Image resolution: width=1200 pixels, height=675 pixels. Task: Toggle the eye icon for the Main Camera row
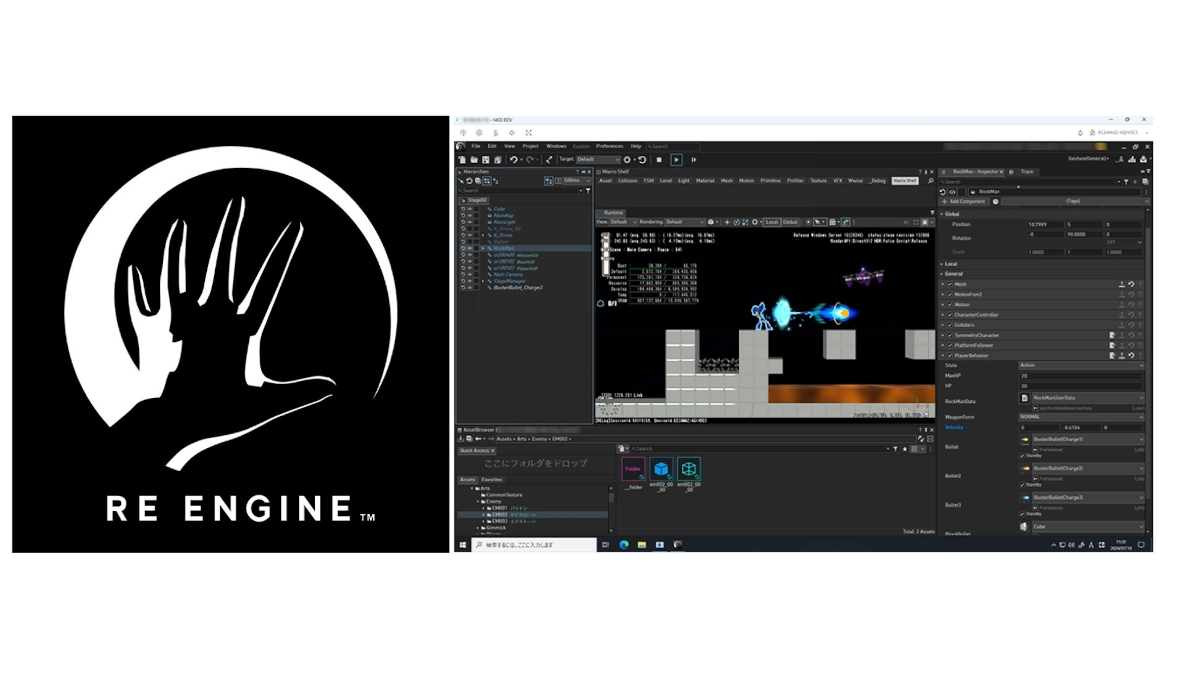470,274
